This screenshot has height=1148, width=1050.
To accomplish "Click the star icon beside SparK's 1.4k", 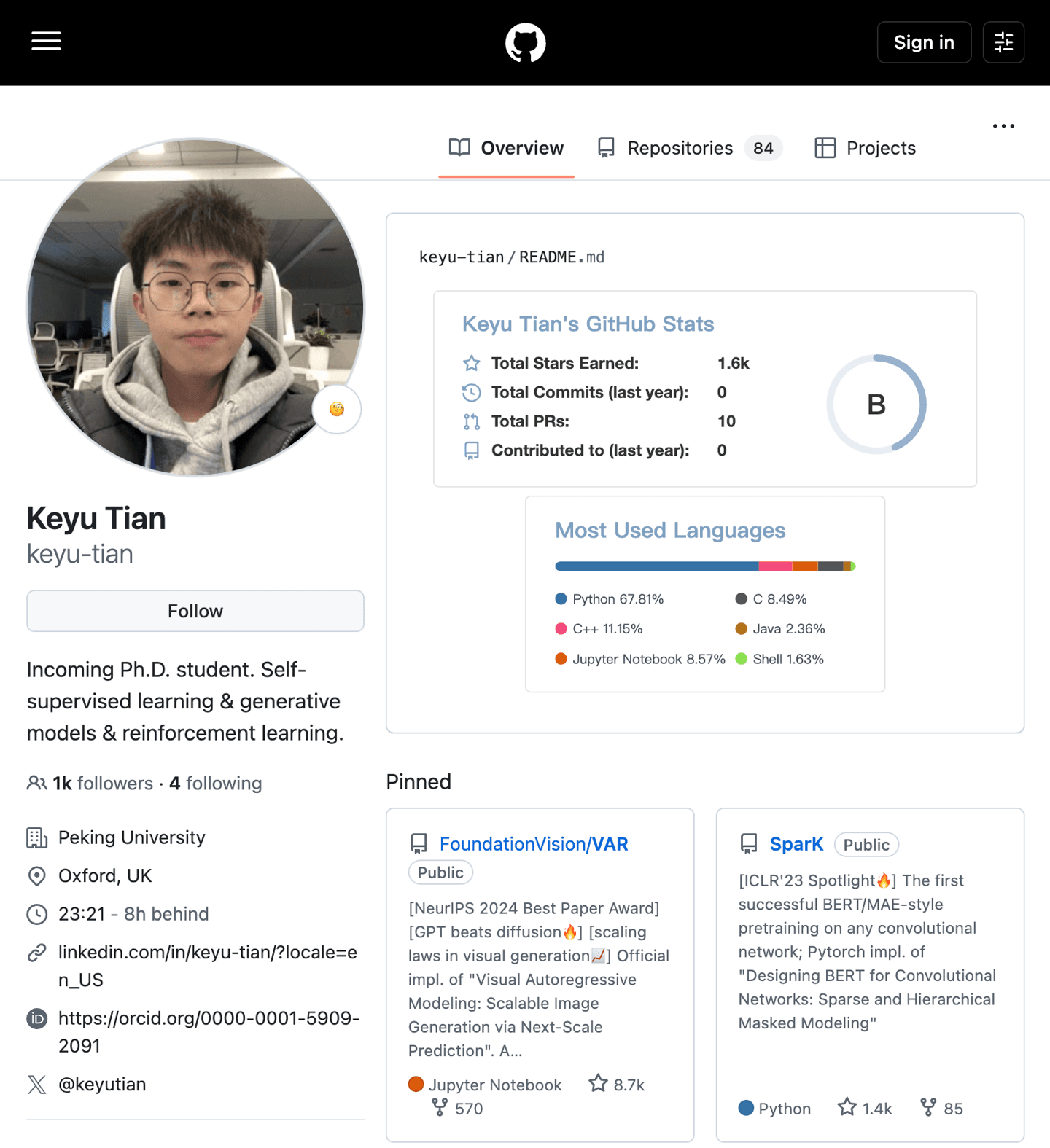I will pos(847,1107).
